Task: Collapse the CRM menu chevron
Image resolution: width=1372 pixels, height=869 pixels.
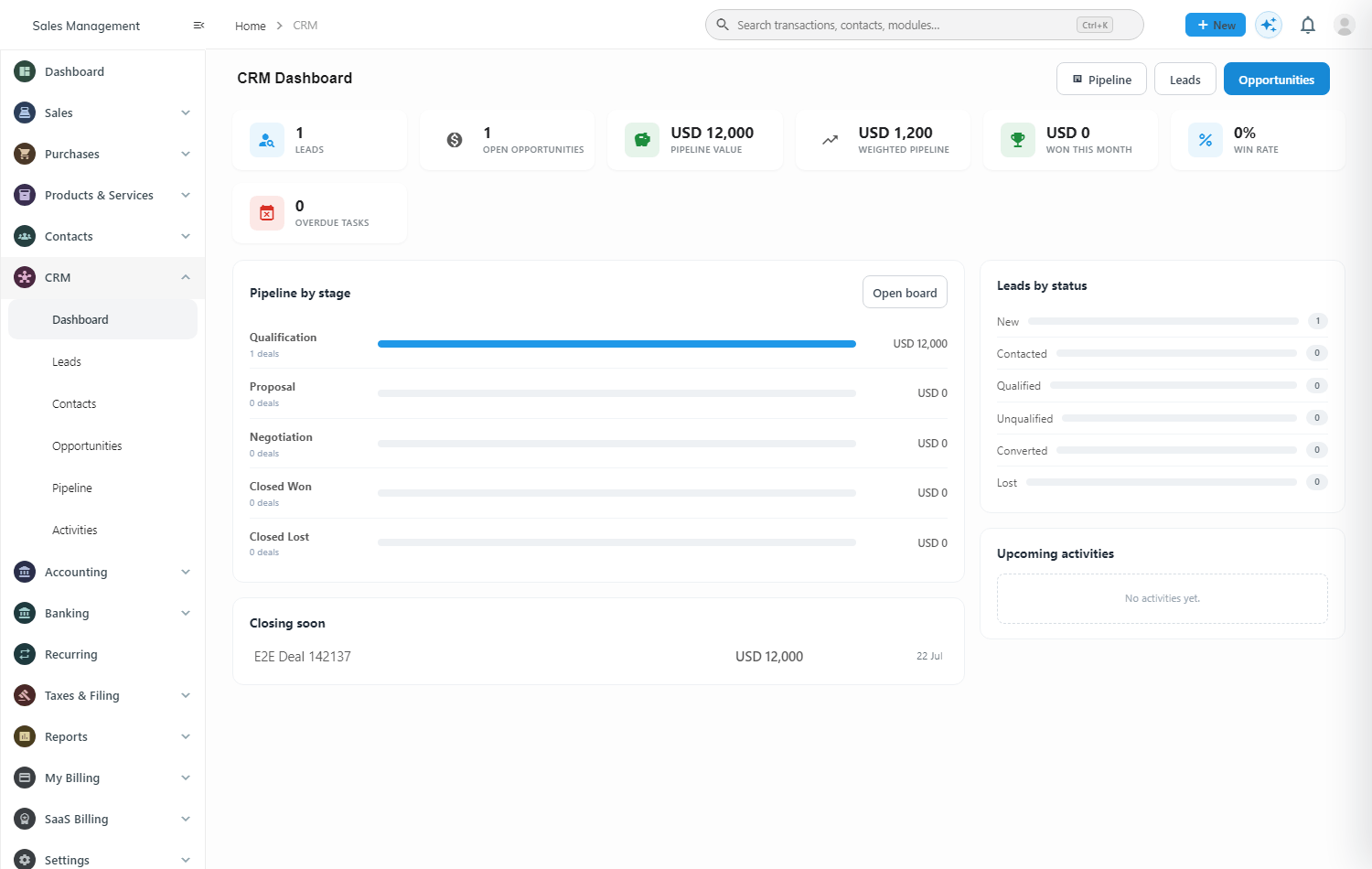Action: click(186, 277)
